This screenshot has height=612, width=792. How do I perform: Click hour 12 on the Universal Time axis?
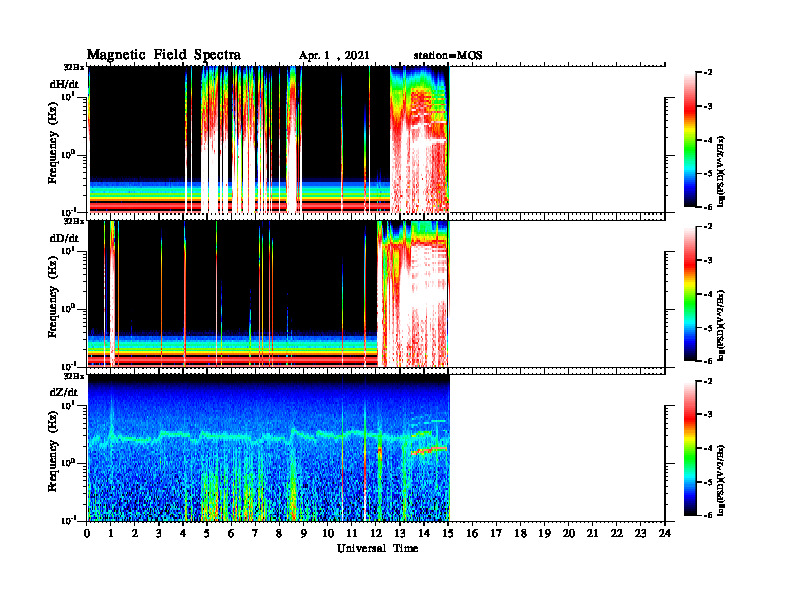pyautogui.click(x=376, y=533)
